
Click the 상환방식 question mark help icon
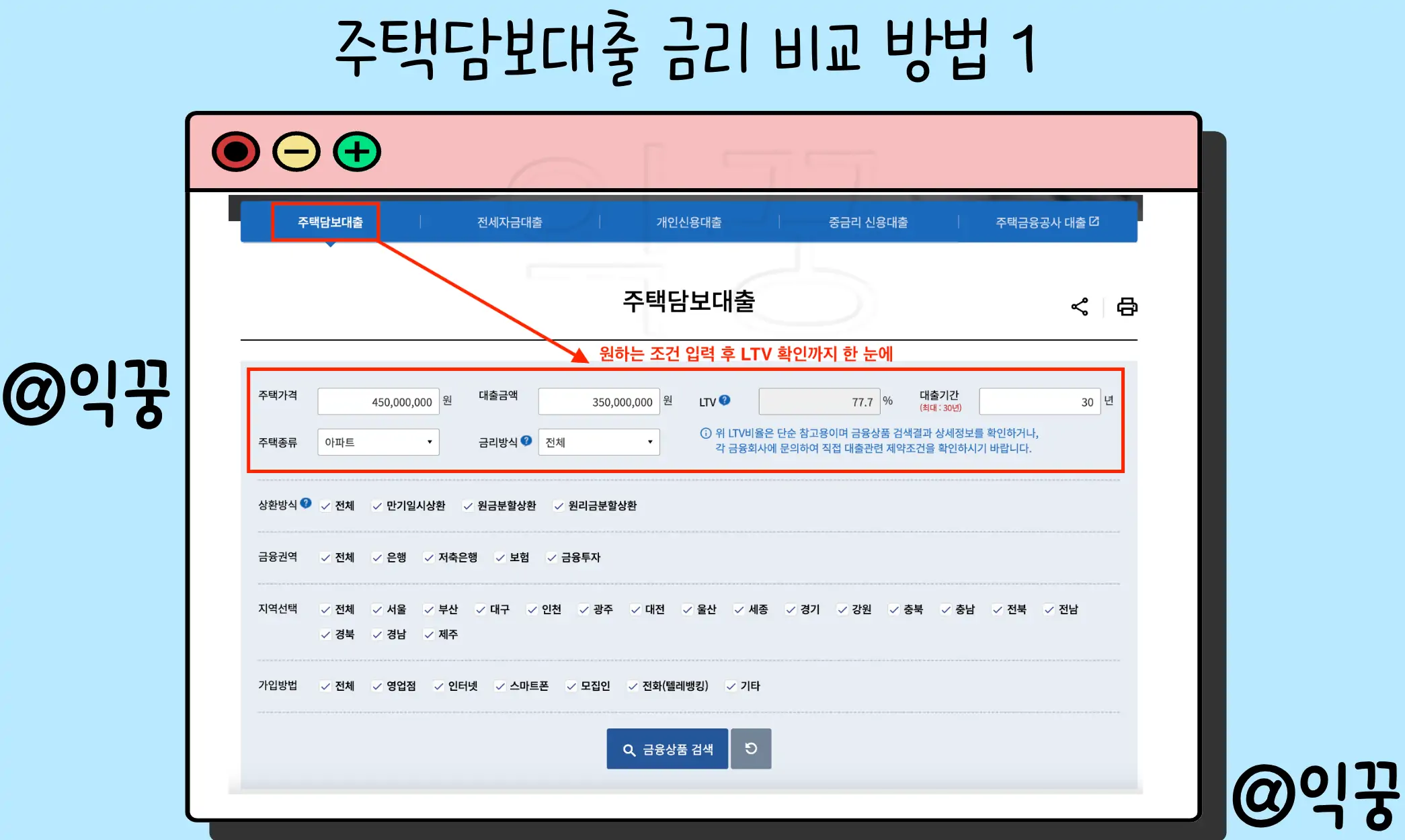pyautogui.click(x=306, y=503)
